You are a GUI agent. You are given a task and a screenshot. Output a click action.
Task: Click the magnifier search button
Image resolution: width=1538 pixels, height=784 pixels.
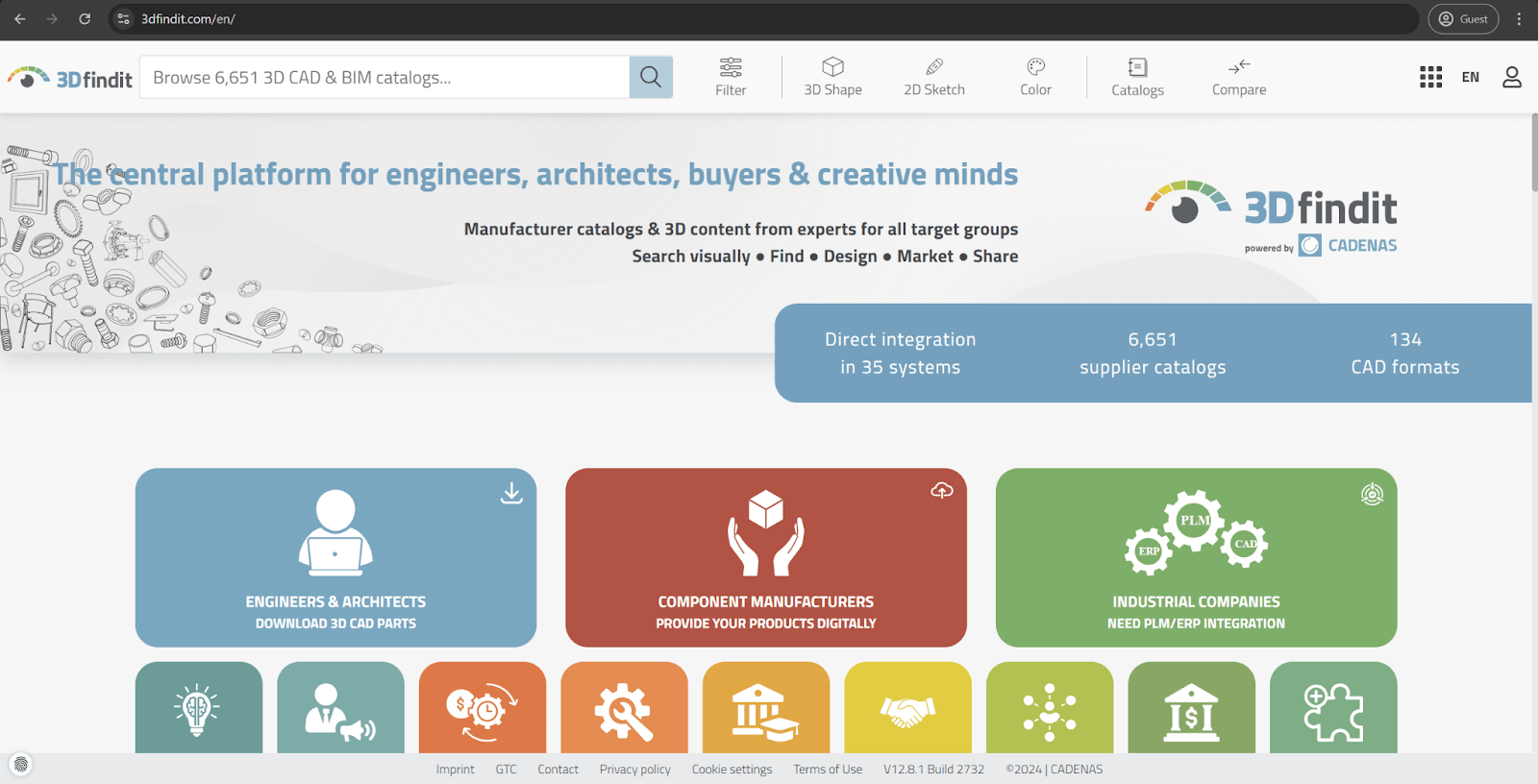651,77
